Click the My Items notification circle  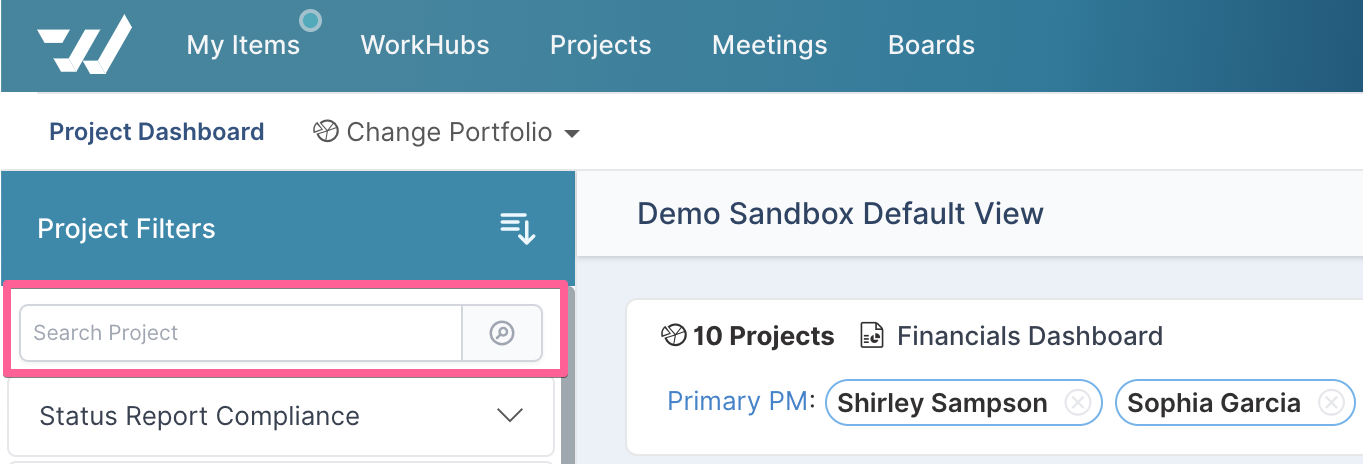311,20
